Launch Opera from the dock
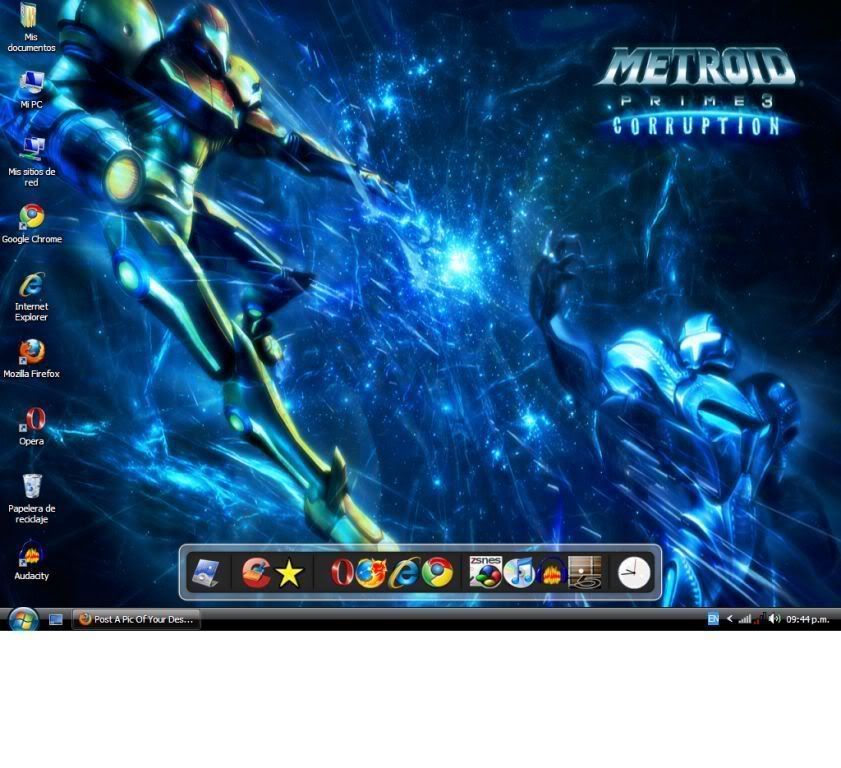Viewport: 841px width, 768px height. point(342,573)
